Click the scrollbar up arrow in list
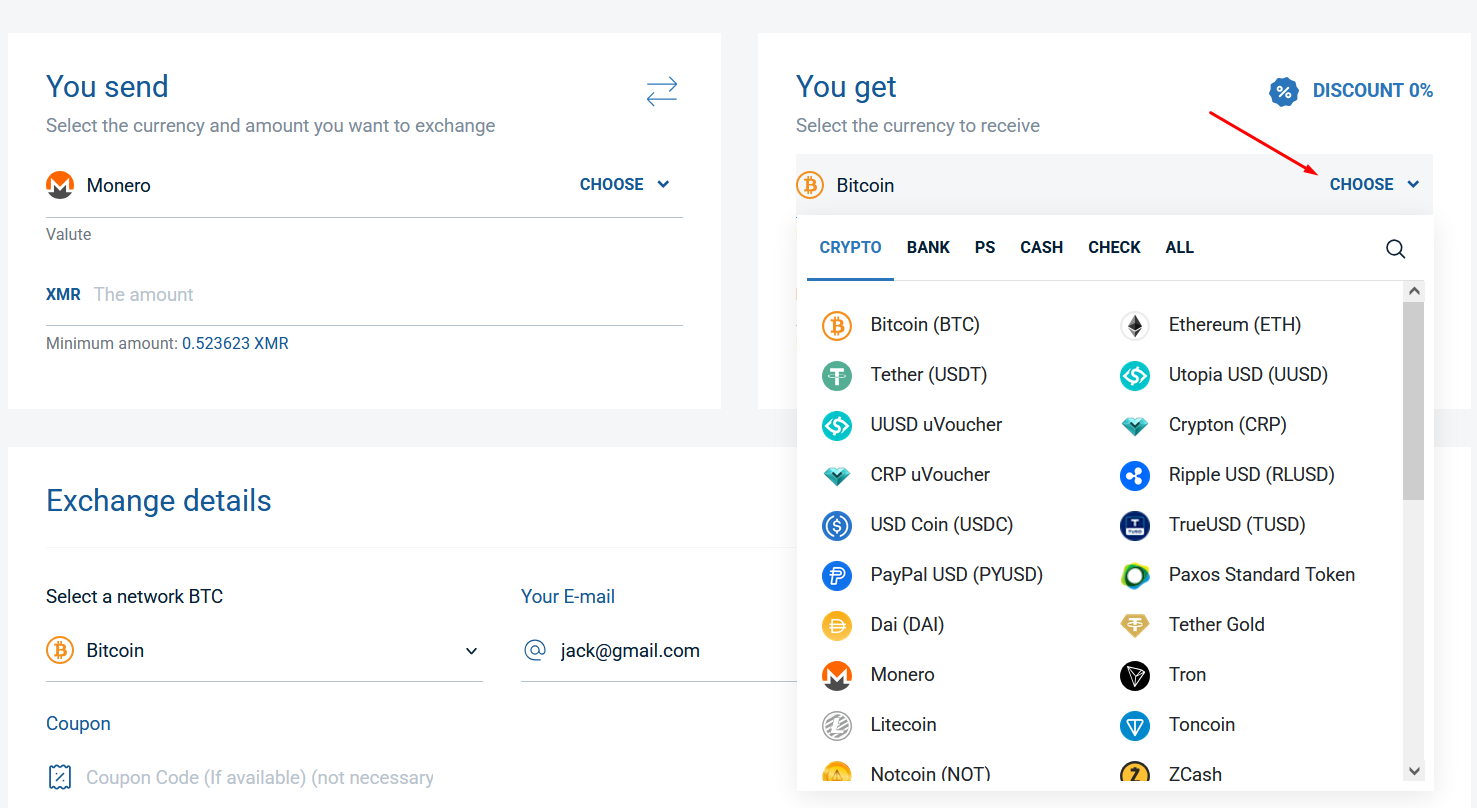 (x=1413, y=291)
